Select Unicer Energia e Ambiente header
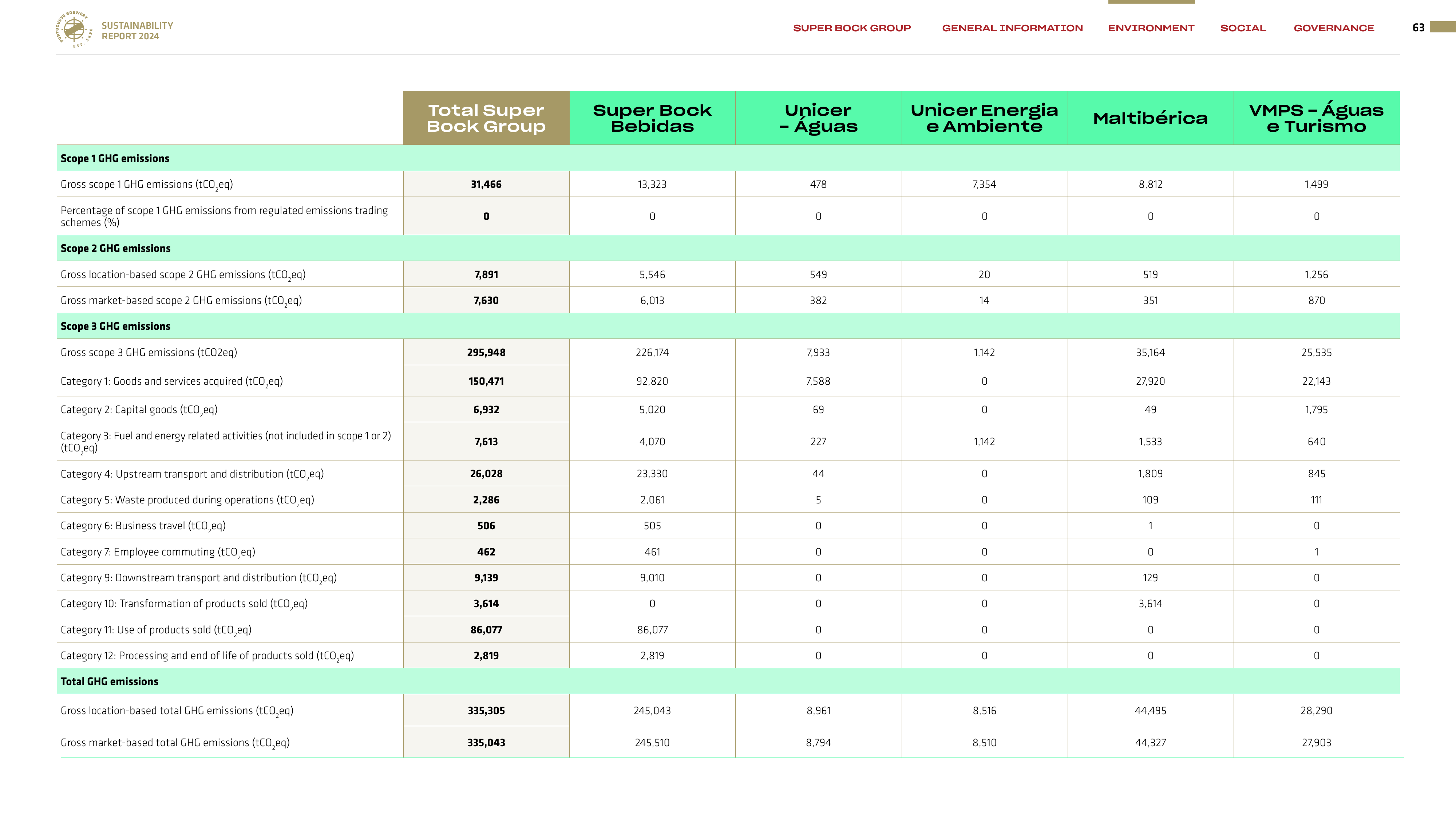The image size is (1456, 819). [984, 118]
